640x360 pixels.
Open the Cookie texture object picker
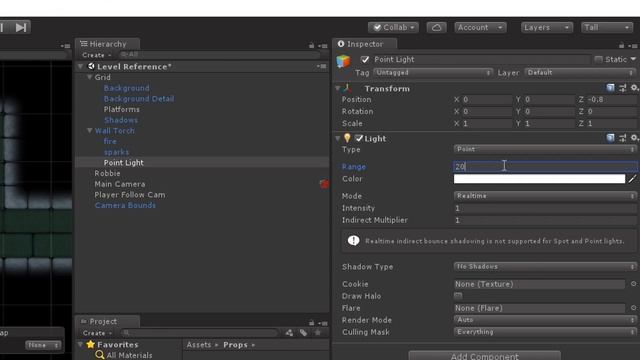tap(633, 284)
